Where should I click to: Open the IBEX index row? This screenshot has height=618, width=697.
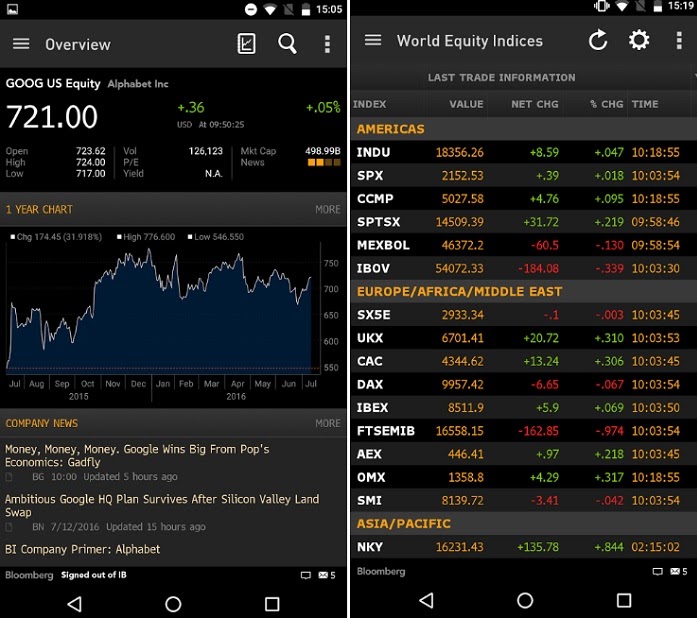pos(524,408)
